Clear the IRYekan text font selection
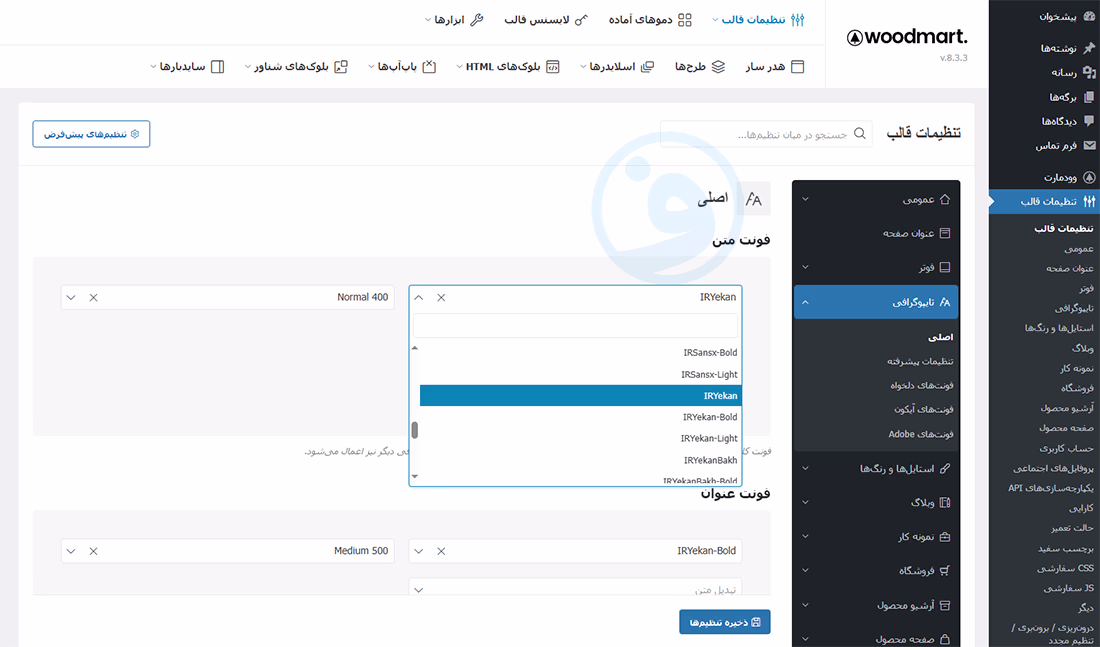 (441, 298)
